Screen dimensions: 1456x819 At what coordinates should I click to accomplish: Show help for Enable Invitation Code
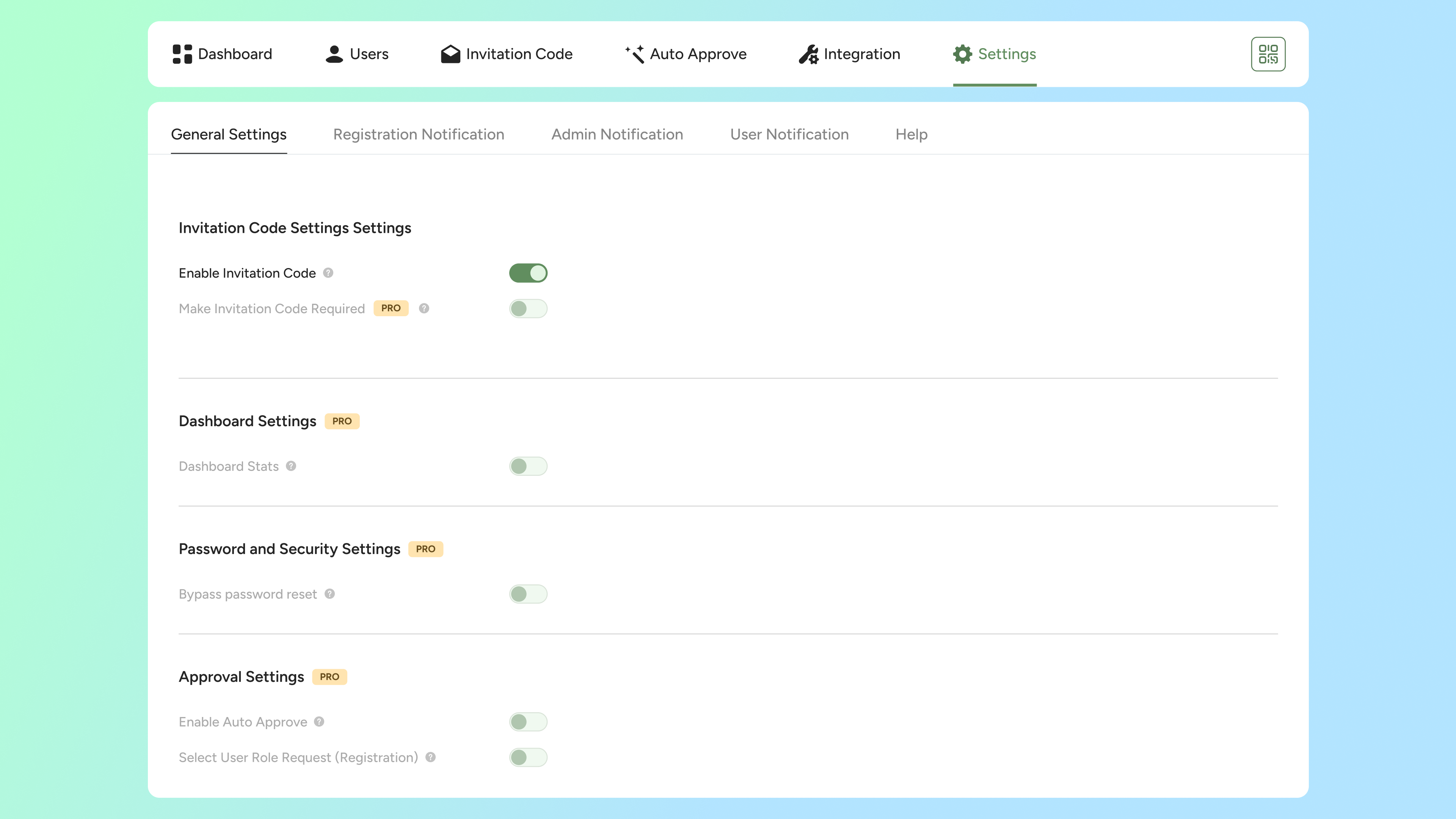[x=328, y=273]
